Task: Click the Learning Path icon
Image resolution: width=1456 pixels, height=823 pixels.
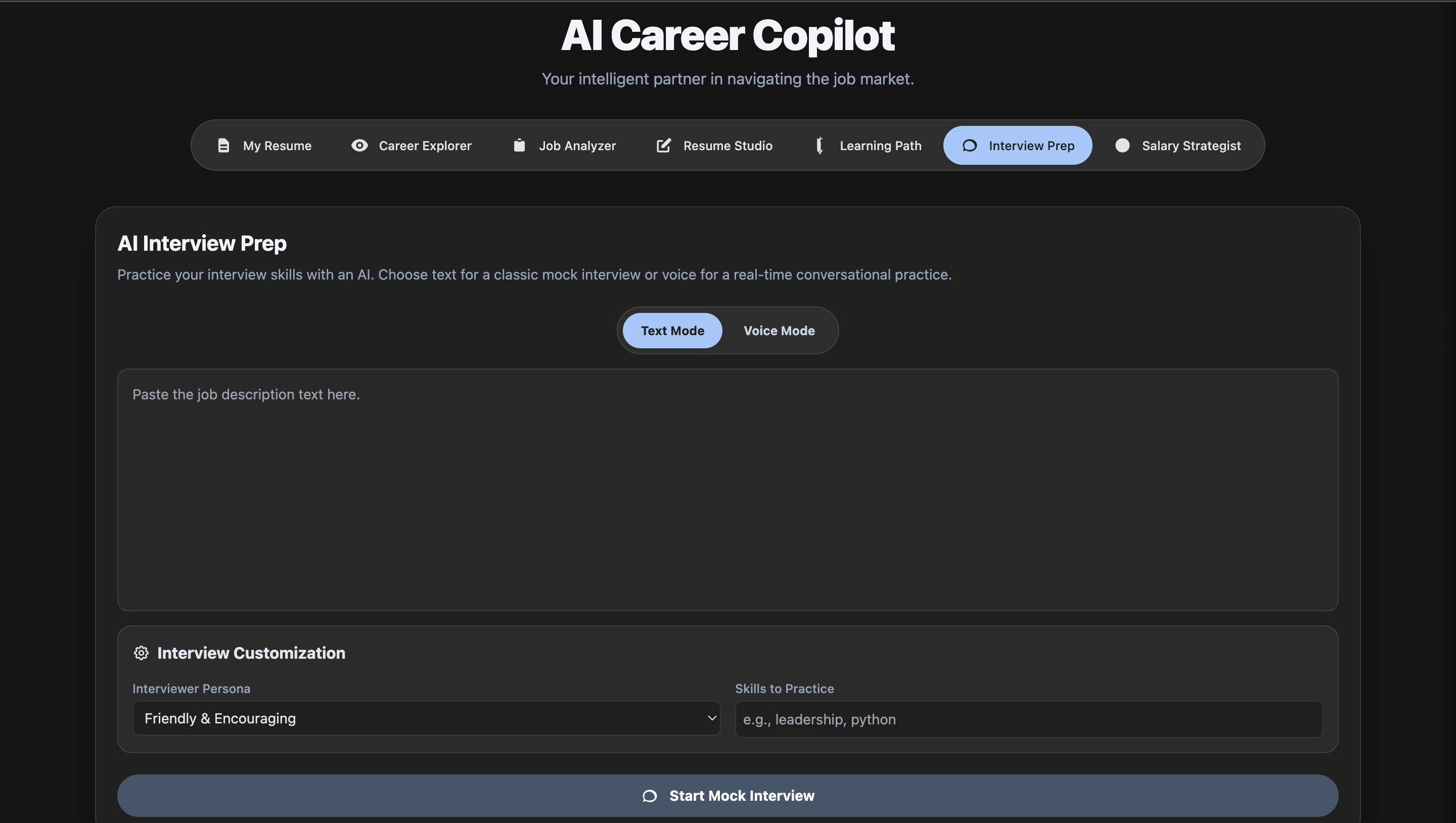Action: 820,145
